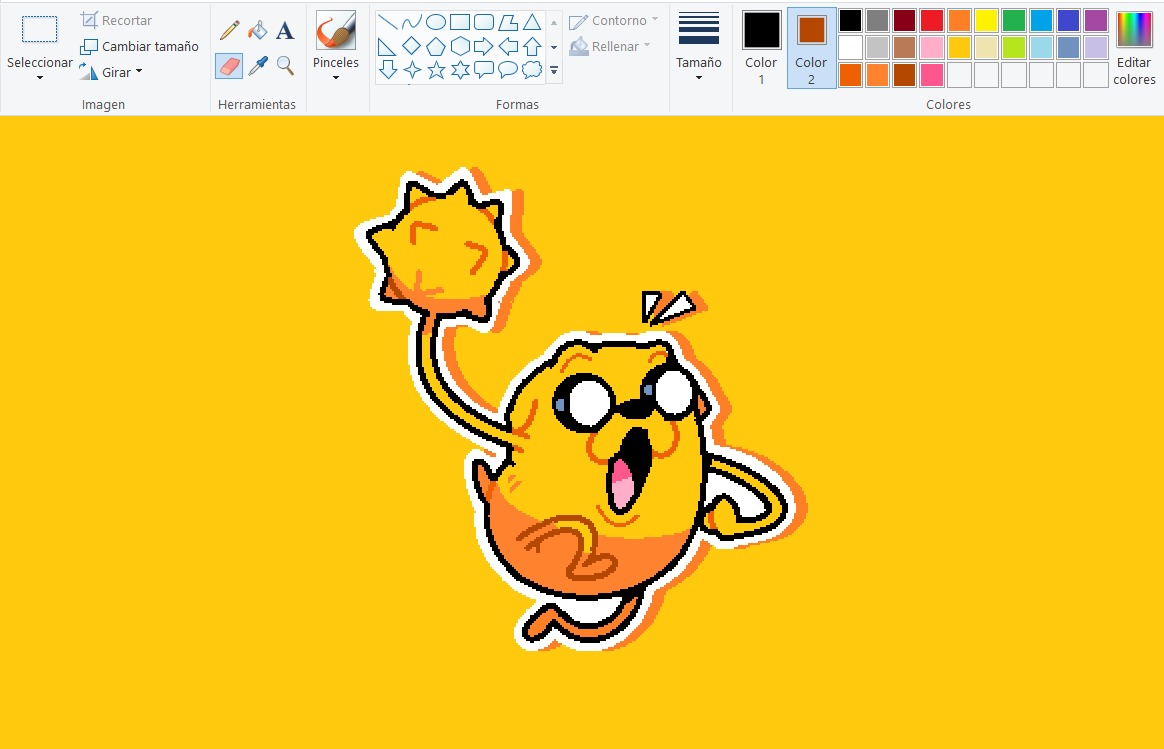
Task: Click Recortar crop button
Action: 117,20
